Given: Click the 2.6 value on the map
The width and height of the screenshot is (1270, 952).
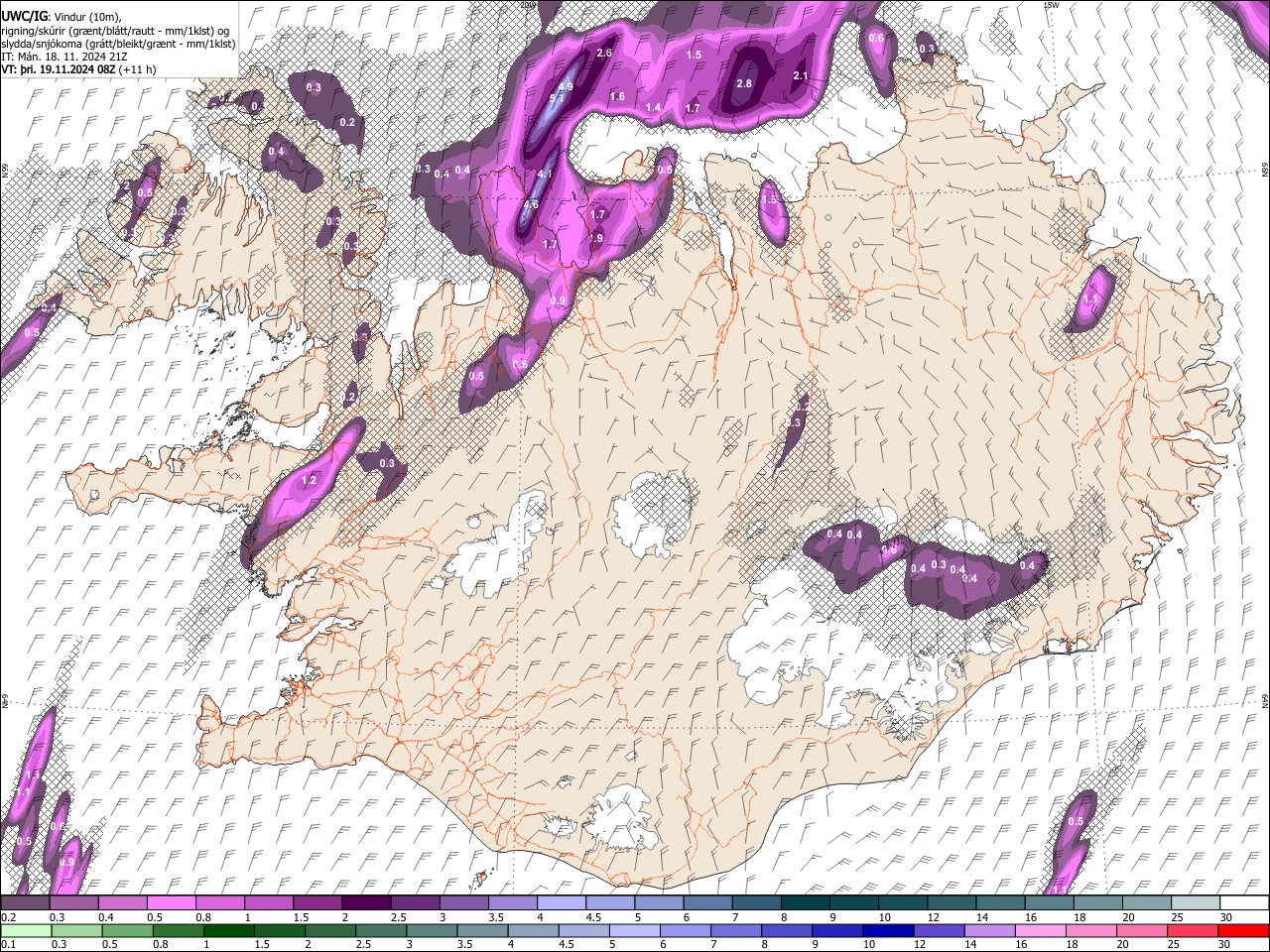Looking at the screenshot, I should pos(604,53).
